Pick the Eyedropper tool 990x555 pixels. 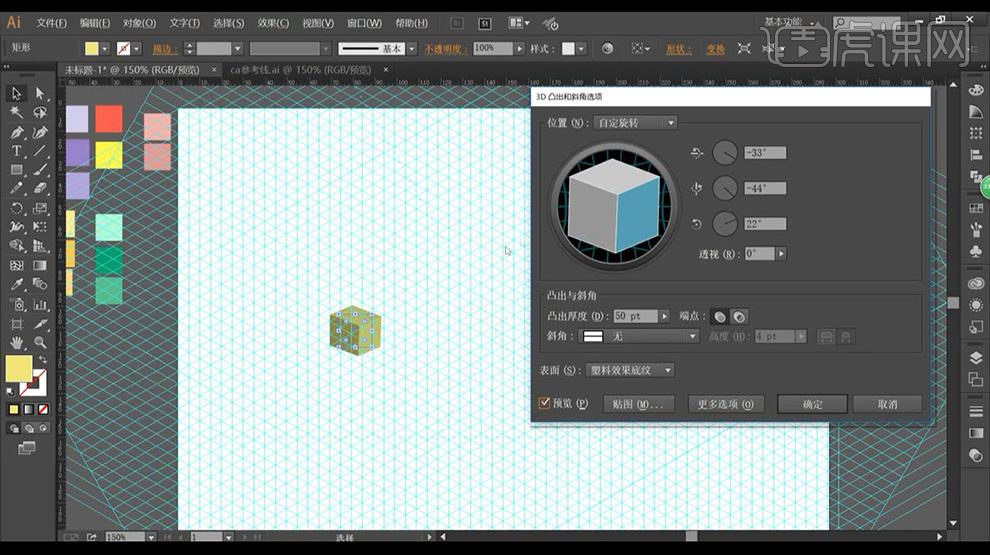[x=17, y=284]
